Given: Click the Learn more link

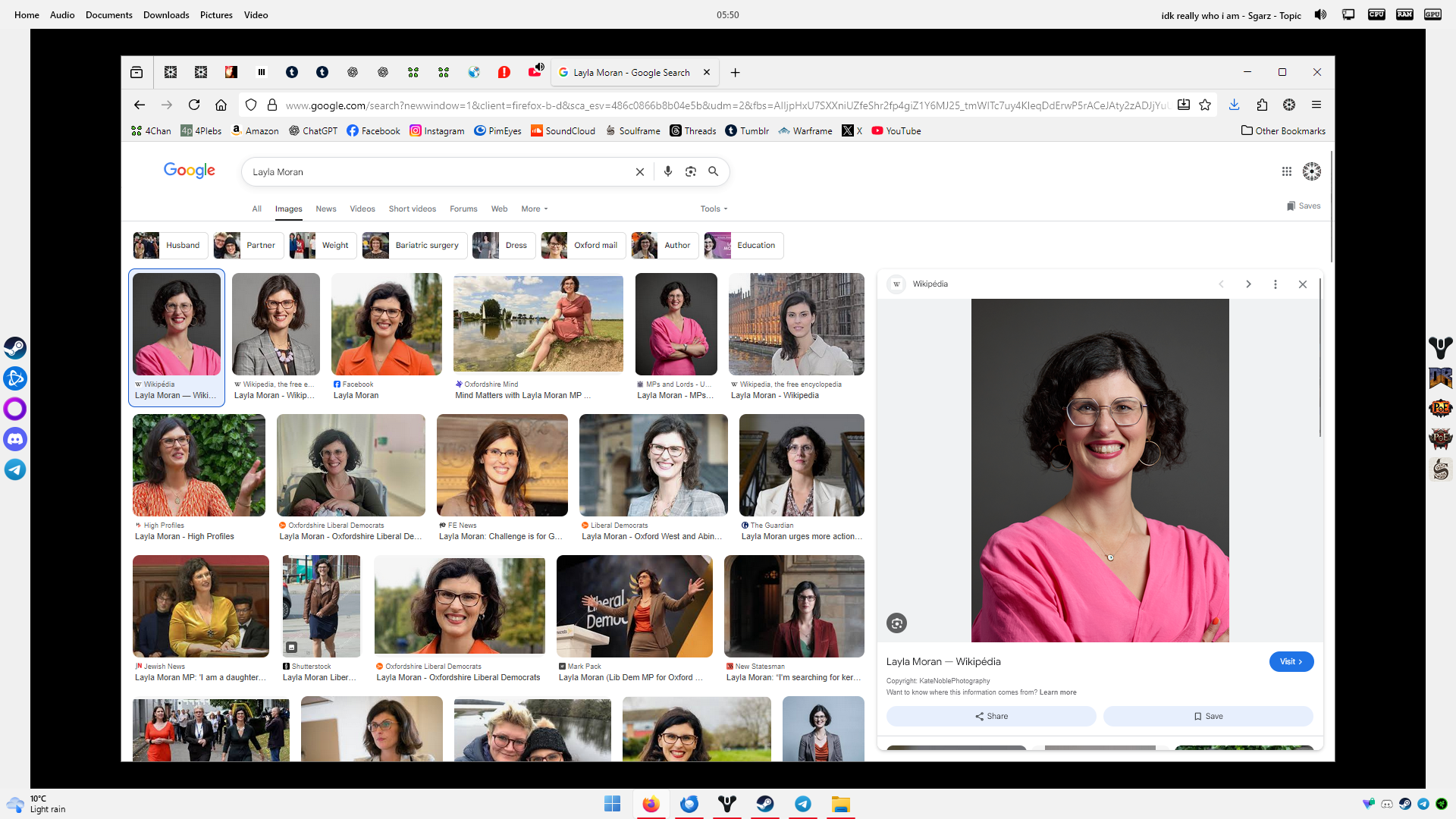Looking at the screenshot, I should click(x=1057, y=692).
